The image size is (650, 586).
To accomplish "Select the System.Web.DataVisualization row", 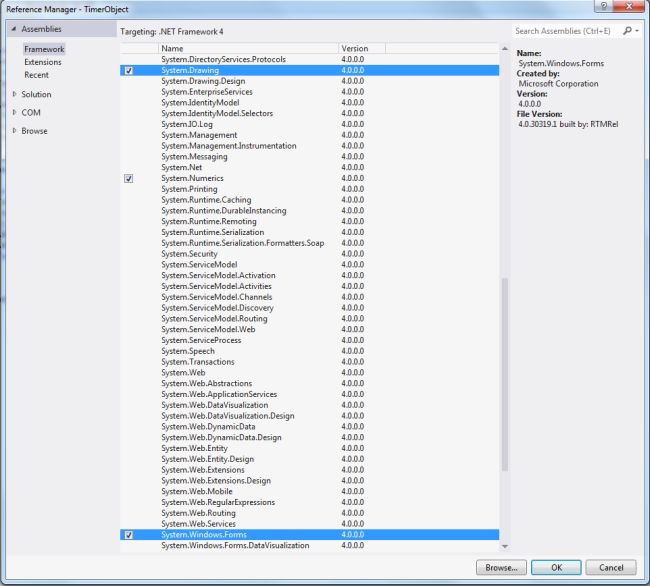I will point(310,405).
